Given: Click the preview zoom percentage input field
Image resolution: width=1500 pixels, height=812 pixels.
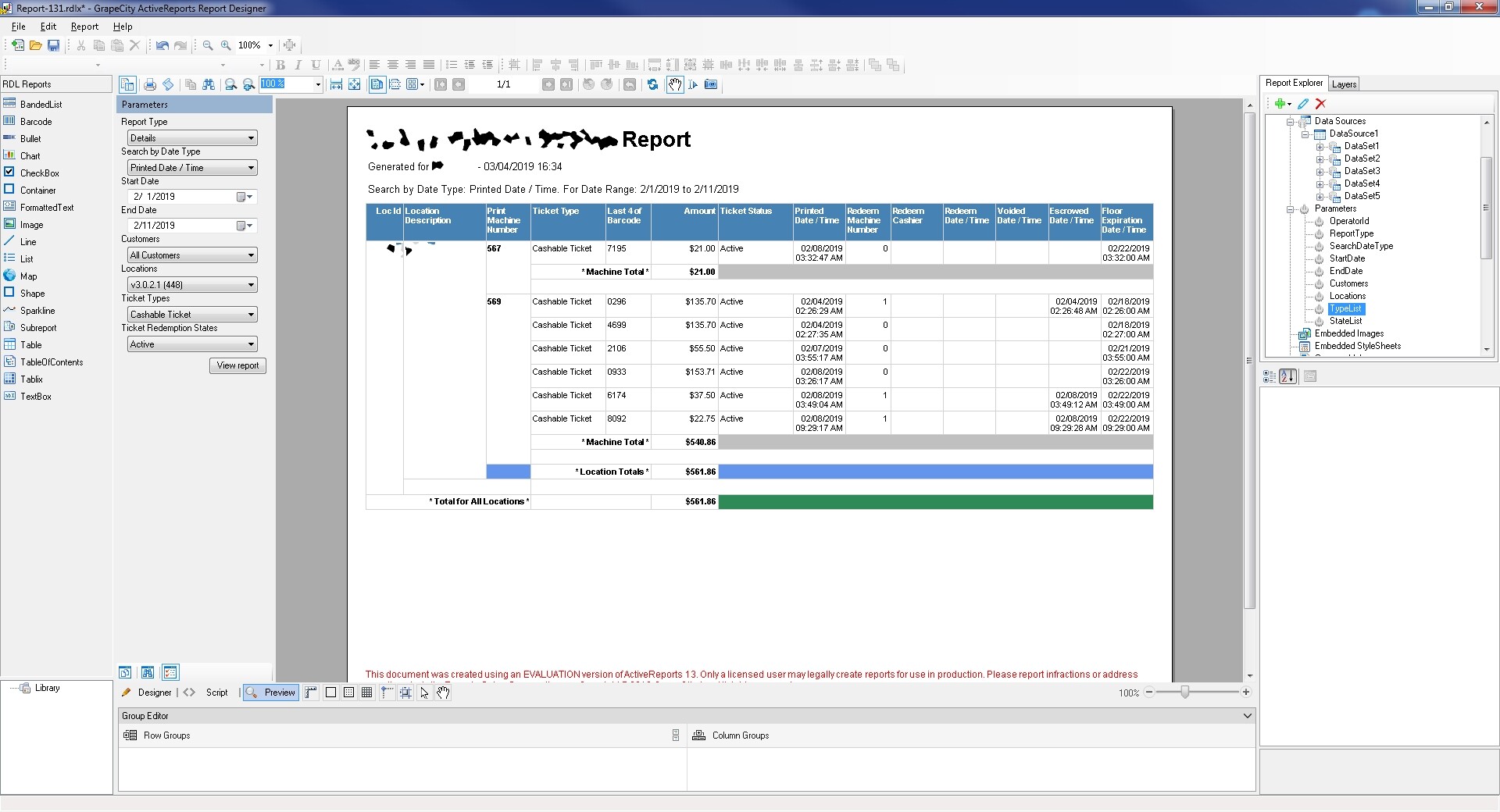Looking at the screenshot, I should click(286, 84).
